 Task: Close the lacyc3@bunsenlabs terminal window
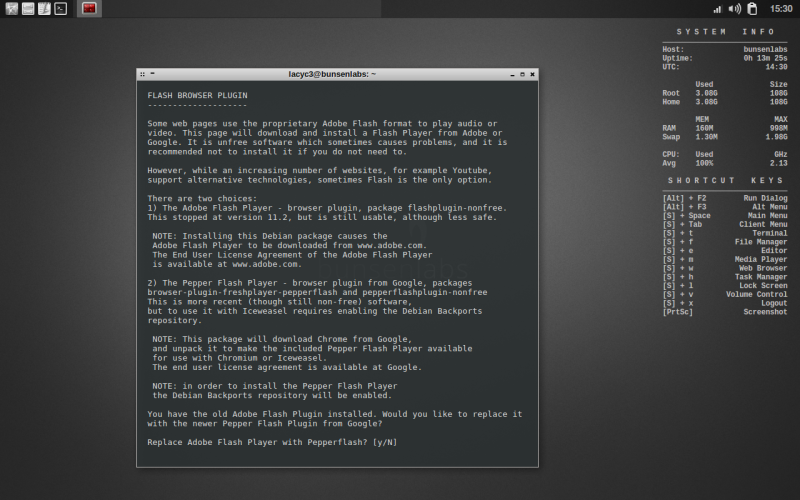pos(533,74)
